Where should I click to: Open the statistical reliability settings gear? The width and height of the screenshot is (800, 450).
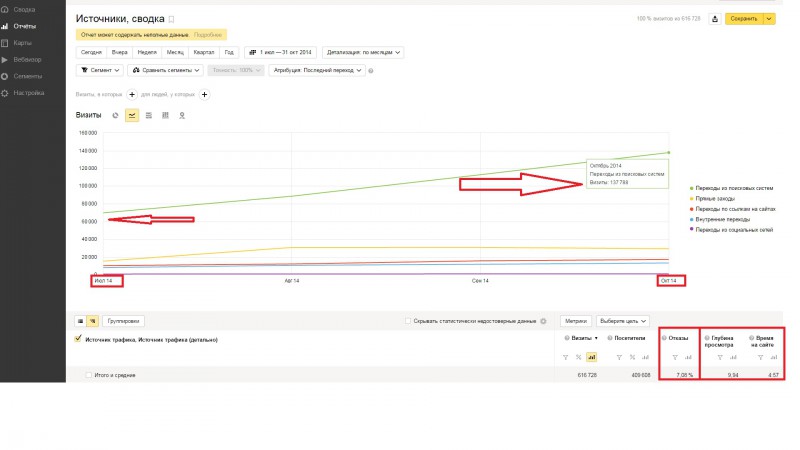click(543, 321)
